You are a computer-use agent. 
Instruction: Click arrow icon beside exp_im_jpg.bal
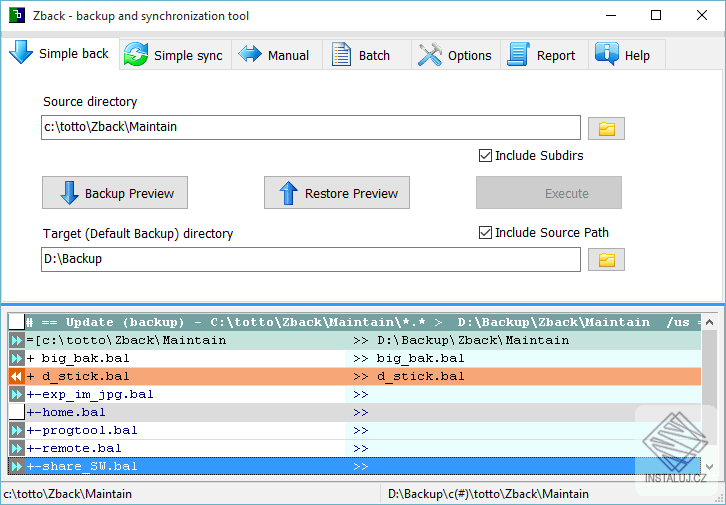[17, 394]
